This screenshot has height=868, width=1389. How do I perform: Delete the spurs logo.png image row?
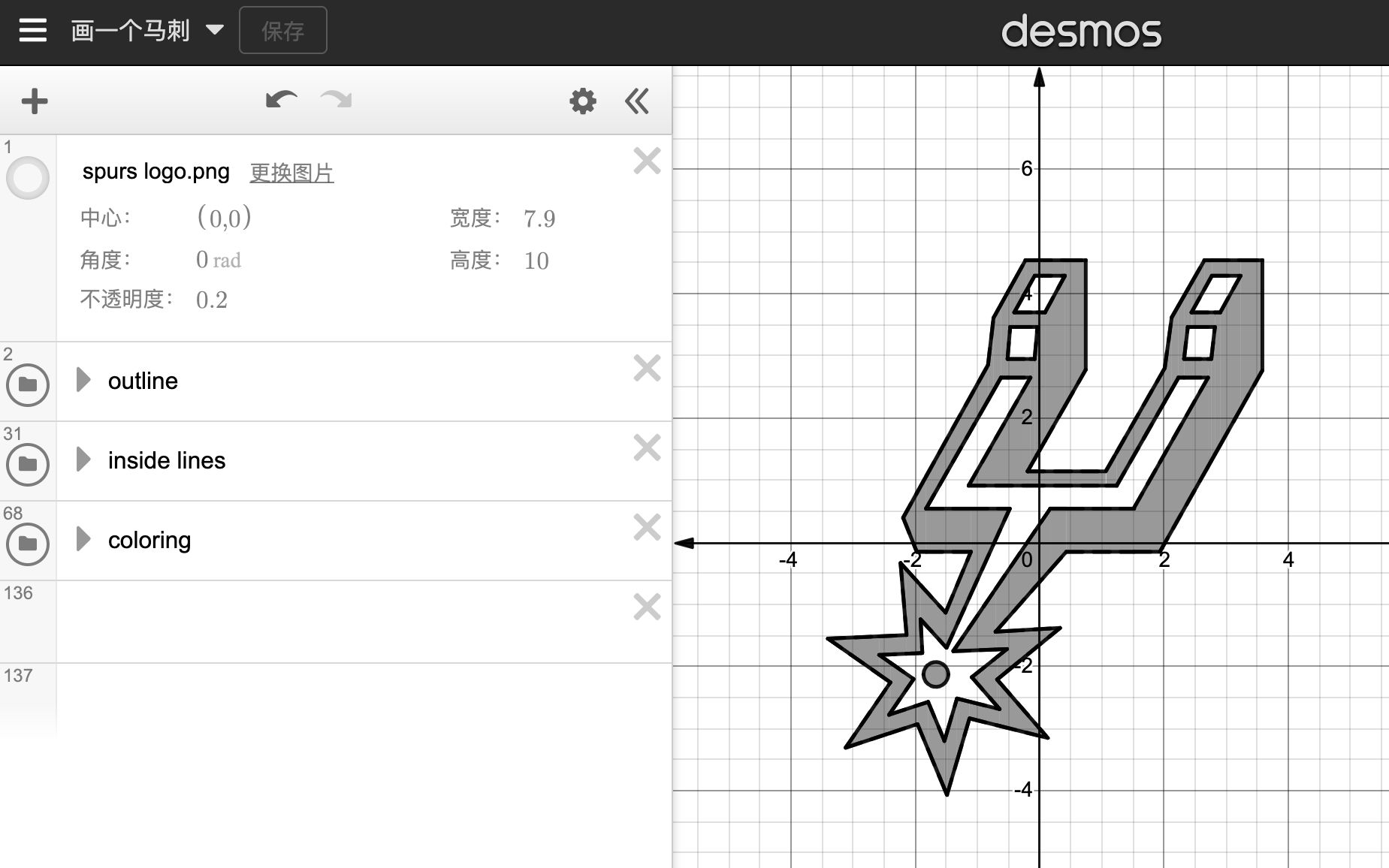tap(647, 161)
